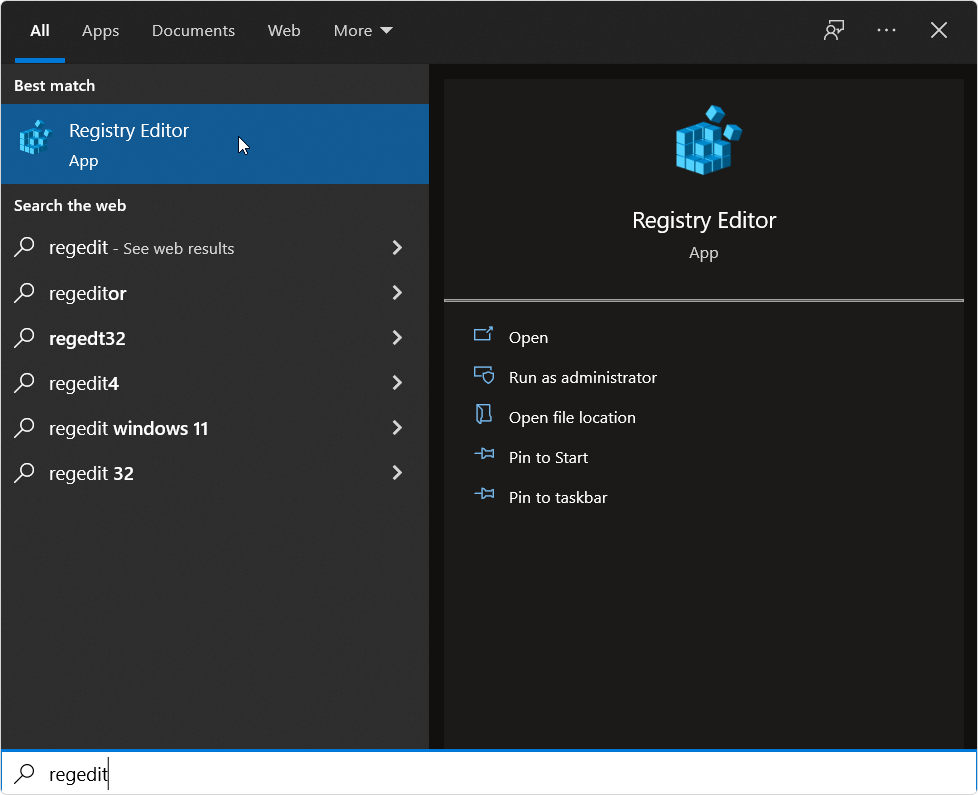978x795 pixels.
Task: Switch to the Apps tab
Action: coord(100,31)
